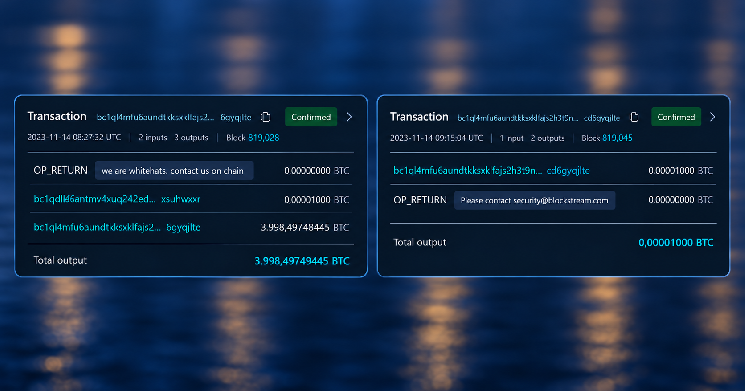The width and height of the screenshot is (745, 391).
Task: Click 0.00001000 BTC beside bc1qdll6 address
Action: (x=317, y=200)
